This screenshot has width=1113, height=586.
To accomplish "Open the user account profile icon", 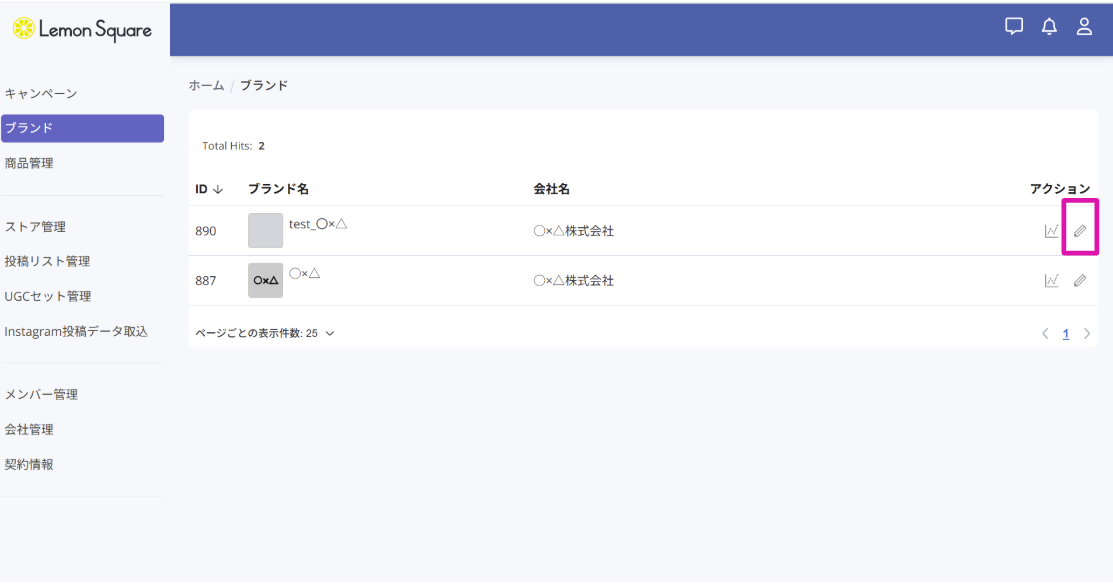I will (x=1084, y=27).
